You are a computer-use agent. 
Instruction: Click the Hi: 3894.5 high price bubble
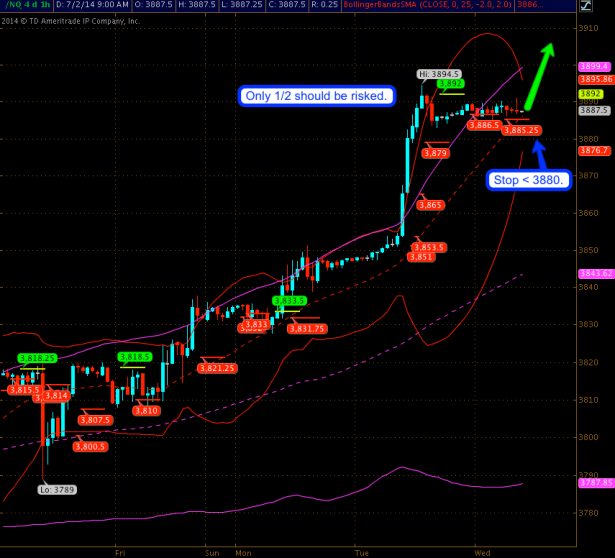[x=439, y=74]
